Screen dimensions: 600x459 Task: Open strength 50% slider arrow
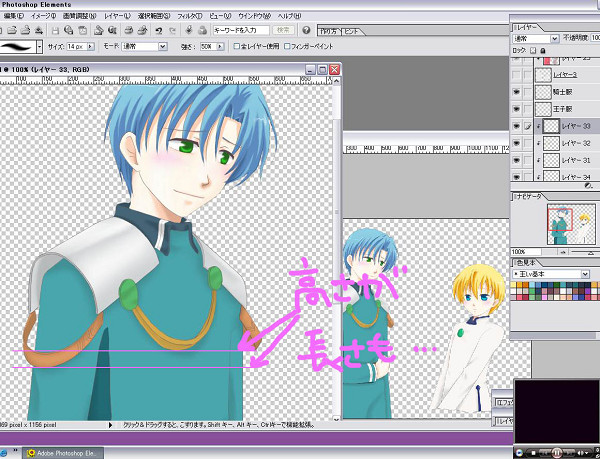coord(220,46)
